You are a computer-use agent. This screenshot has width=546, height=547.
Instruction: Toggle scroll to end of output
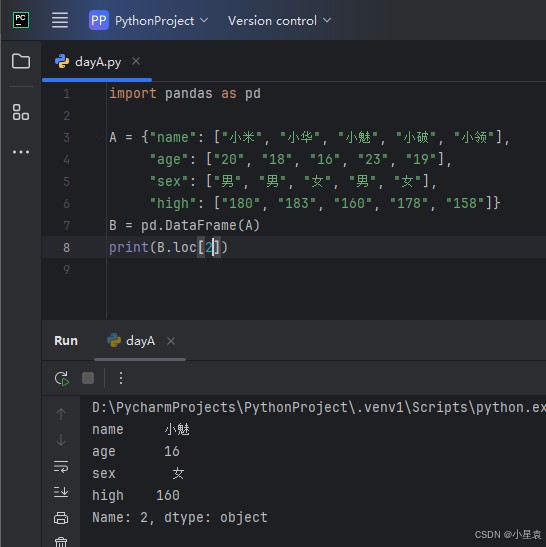click(61, 492)
